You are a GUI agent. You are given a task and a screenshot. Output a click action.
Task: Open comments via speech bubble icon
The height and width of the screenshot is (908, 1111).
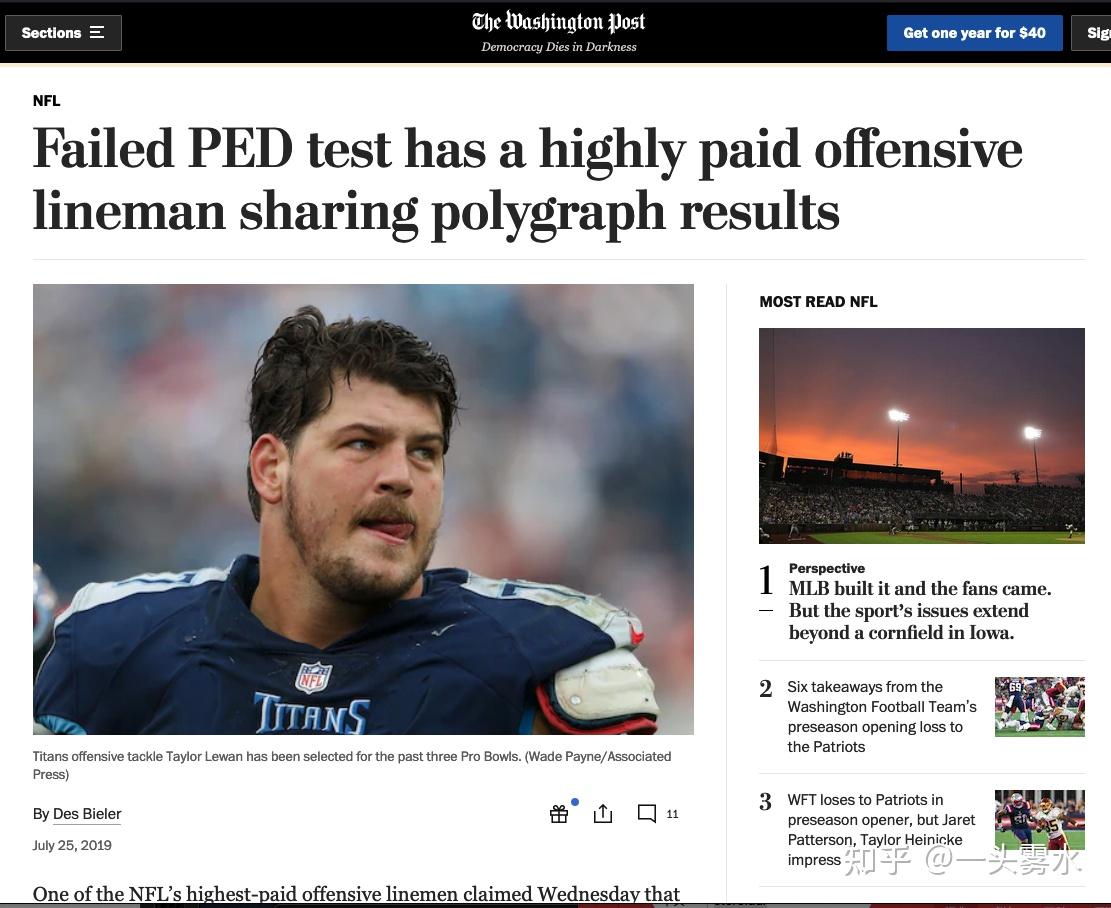646,814
